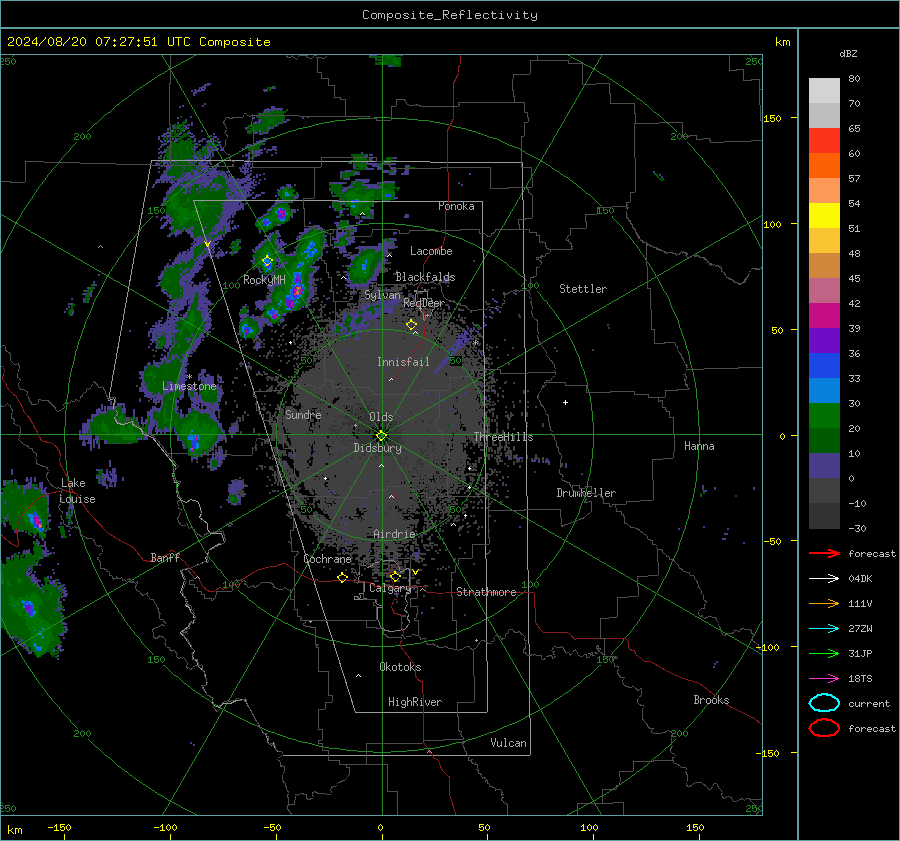This screenshot has height=841, width=900.
Task: Click the ThreeHills city label
Action: click(x=503, y=437)
